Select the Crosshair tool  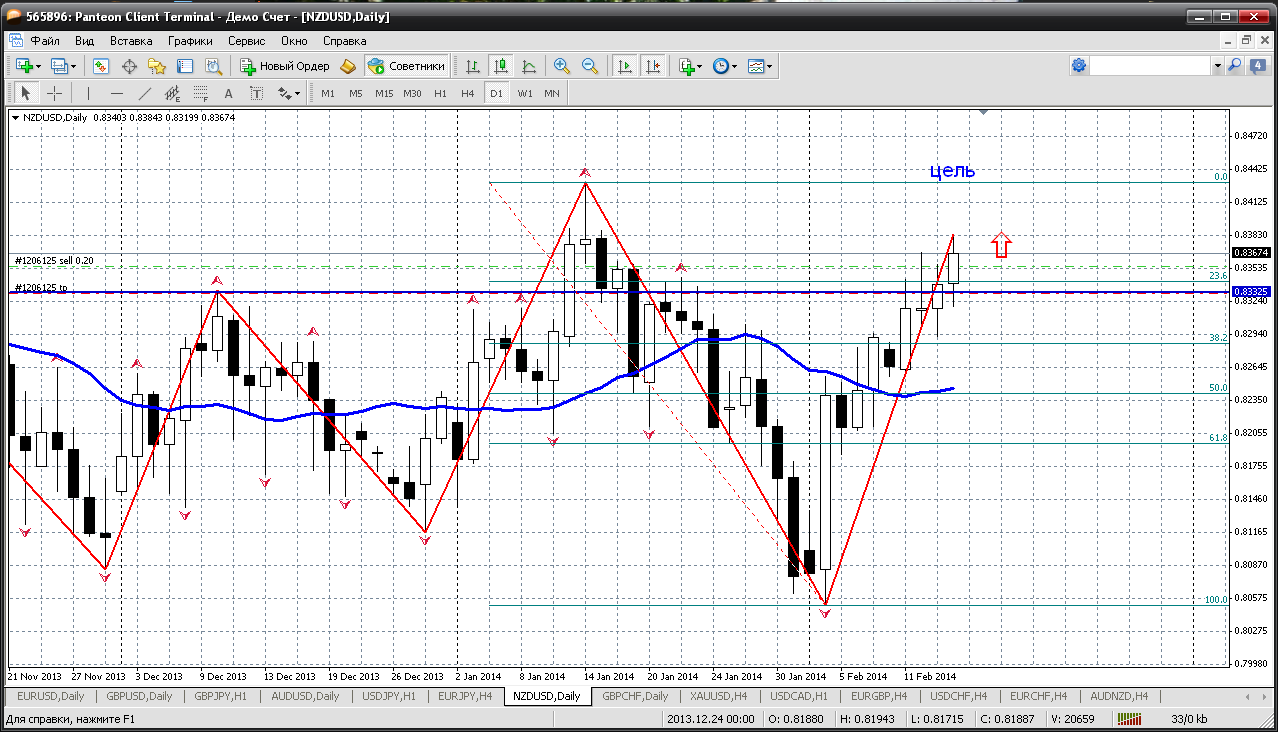(54, 93)
